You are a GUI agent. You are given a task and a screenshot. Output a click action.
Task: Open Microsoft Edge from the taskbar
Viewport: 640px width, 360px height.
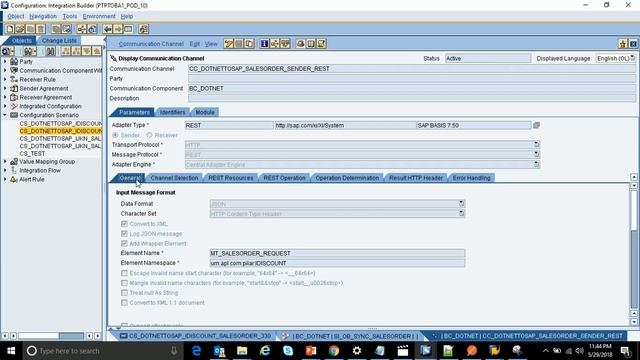pos(196,351)
